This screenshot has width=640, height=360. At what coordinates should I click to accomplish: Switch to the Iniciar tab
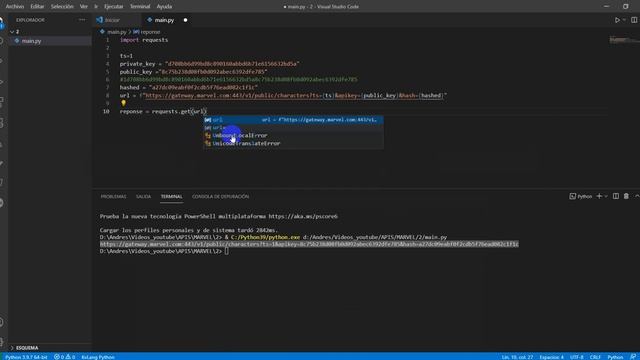pyautogui.click(x=112, y=20)
